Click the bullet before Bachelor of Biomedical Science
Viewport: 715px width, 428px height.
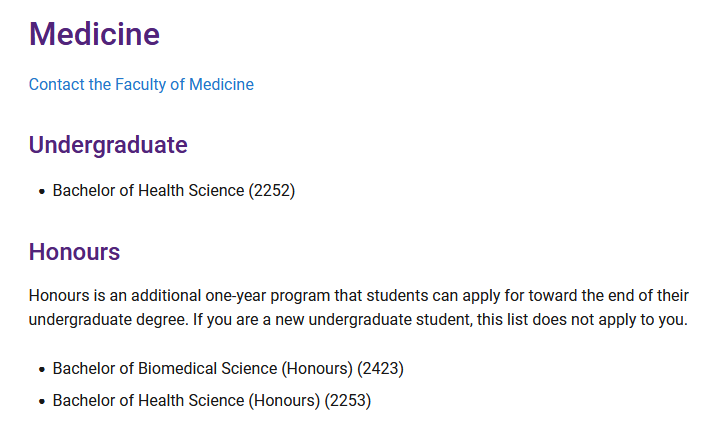tap(42, 369)
